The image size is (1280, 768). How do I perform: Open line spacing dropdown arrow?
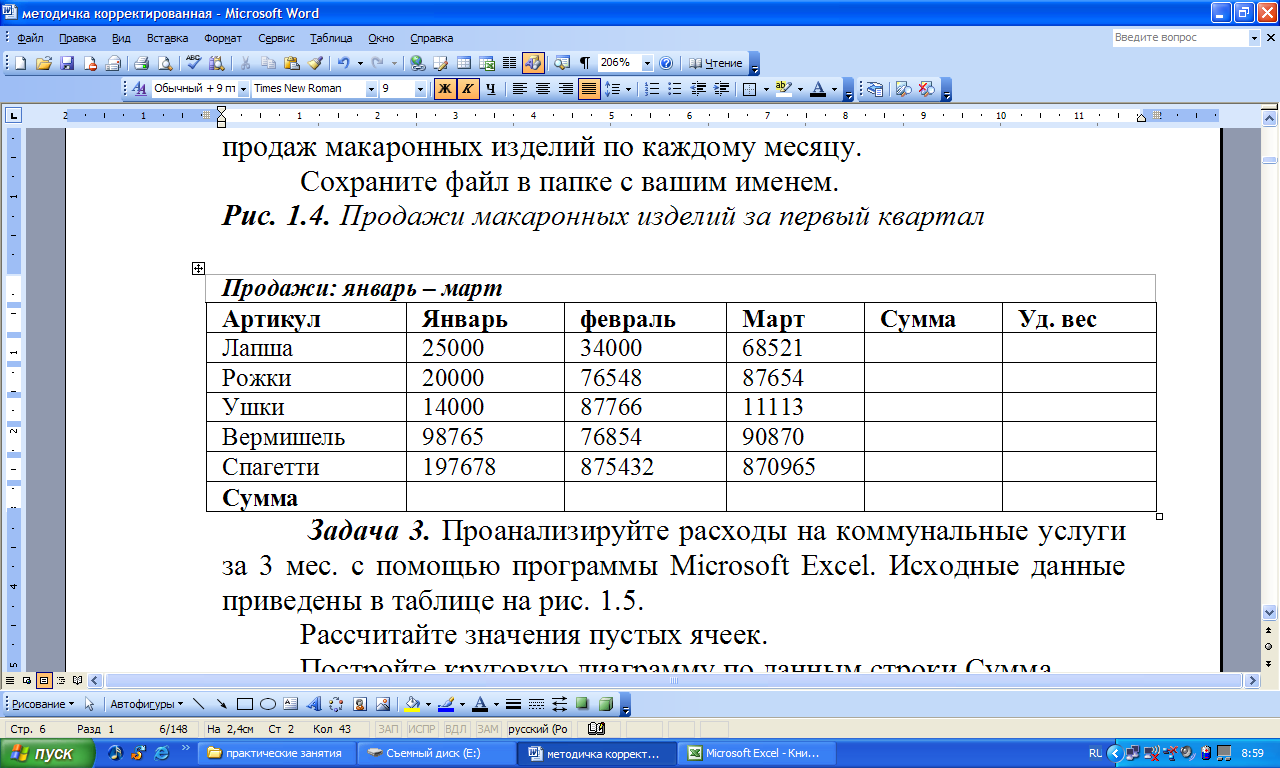click(x=628, y=88)
